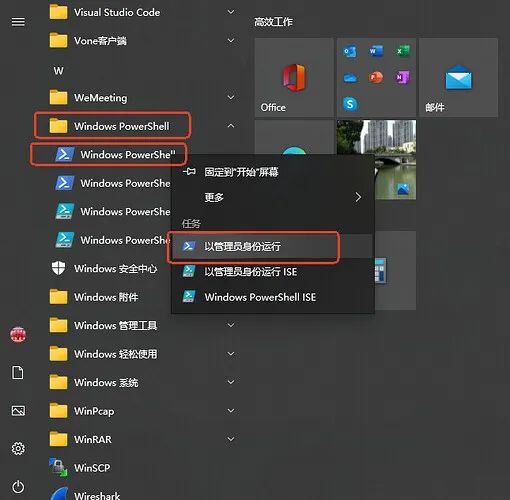The height and width of the screenshot is (500, 510).
Task: Launch OneDrive from the Office tile group
Action: [x=350, y=78]
